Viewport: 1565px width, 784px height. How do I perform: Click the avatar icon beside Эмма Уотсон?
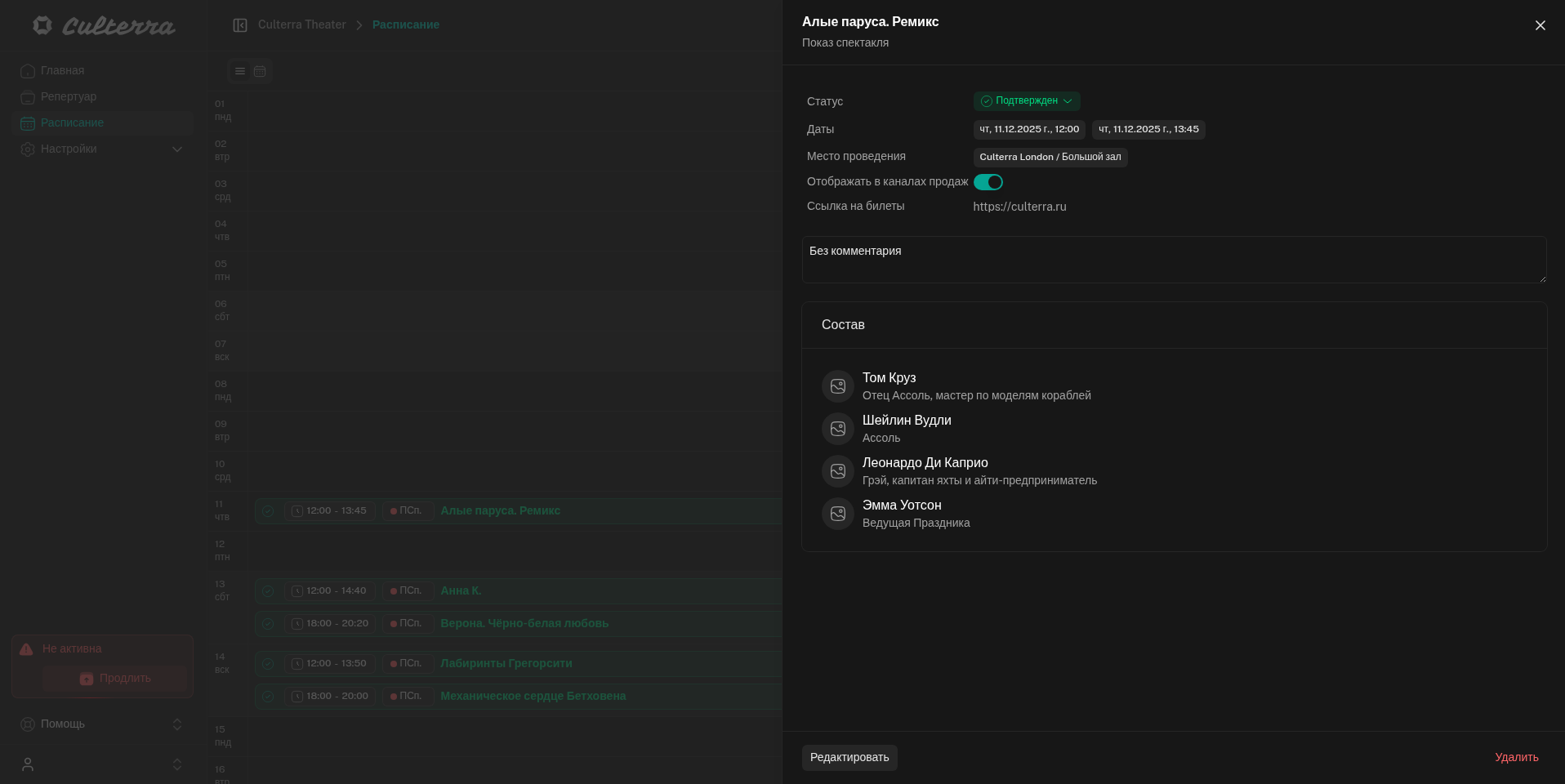837,514
